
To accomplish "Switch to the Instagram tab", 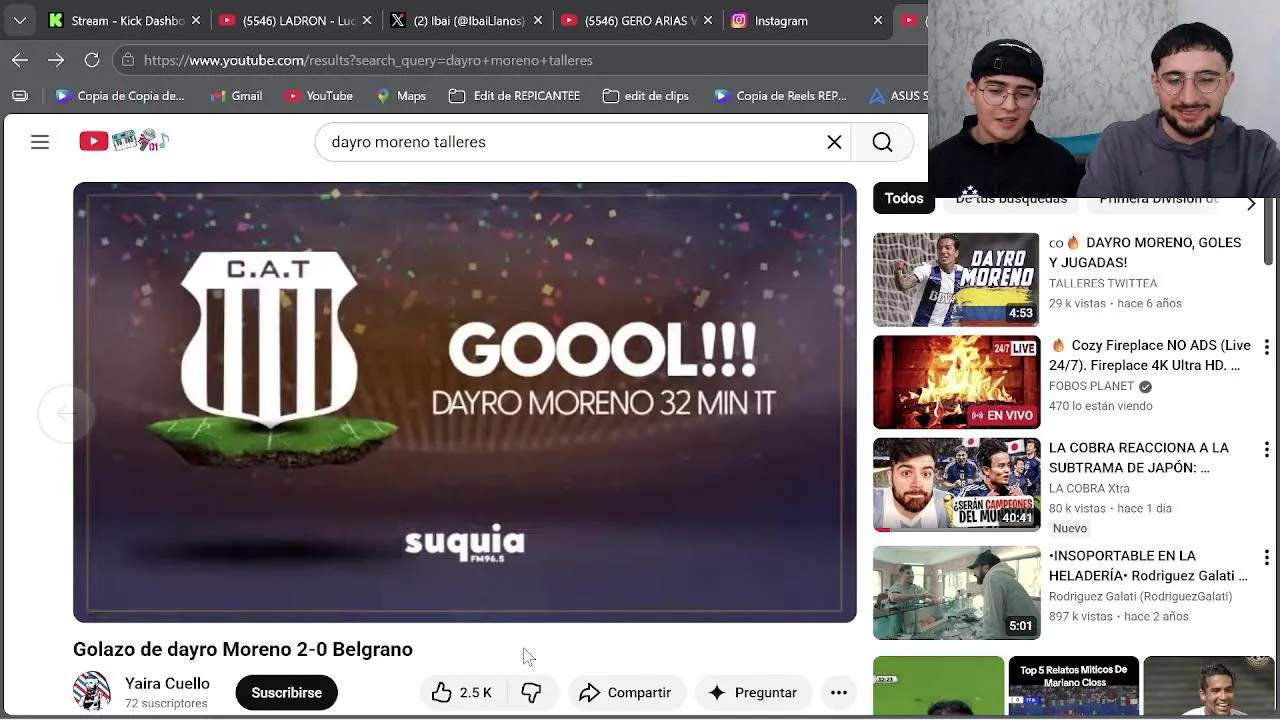I will 795,20.
